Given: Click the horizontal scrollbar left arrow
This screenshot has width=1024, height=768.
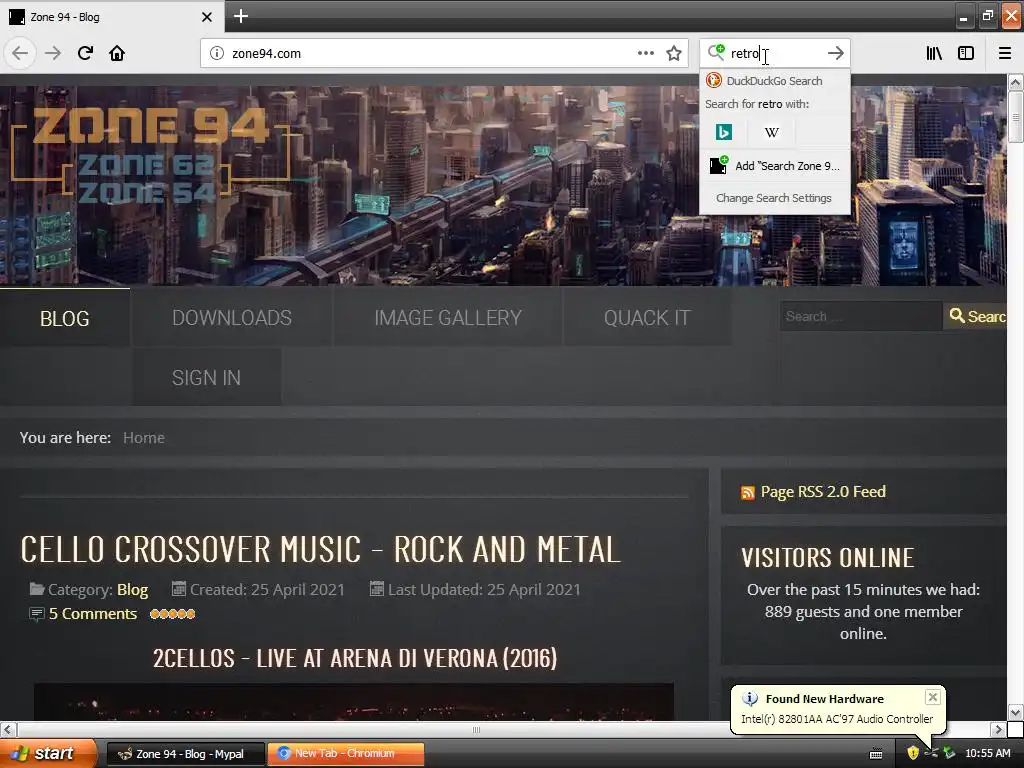Looking at the screenshot, I should [x=8, y=729].
